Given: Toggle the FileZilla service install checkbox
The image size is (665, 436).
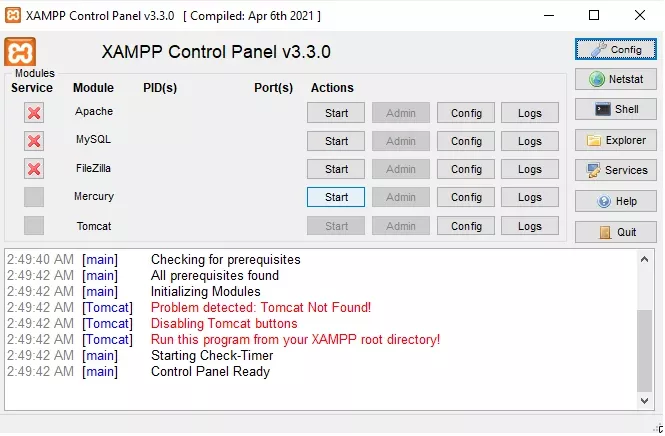Looking at the screenshot, I should coord(34,169).
